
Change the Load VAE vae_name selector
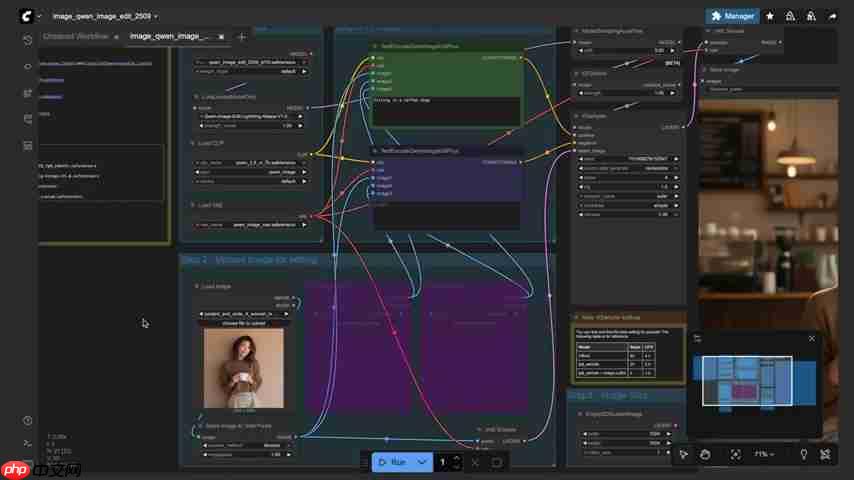click(x=251, y=224)
